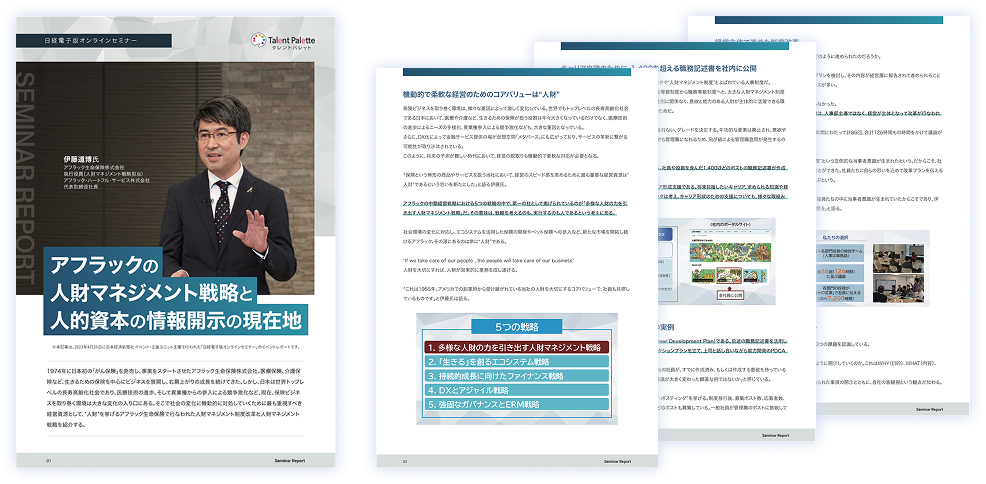Open the bottom meeting photo on fourth page
The image size is (986, 484).
[x=900, y=290]
